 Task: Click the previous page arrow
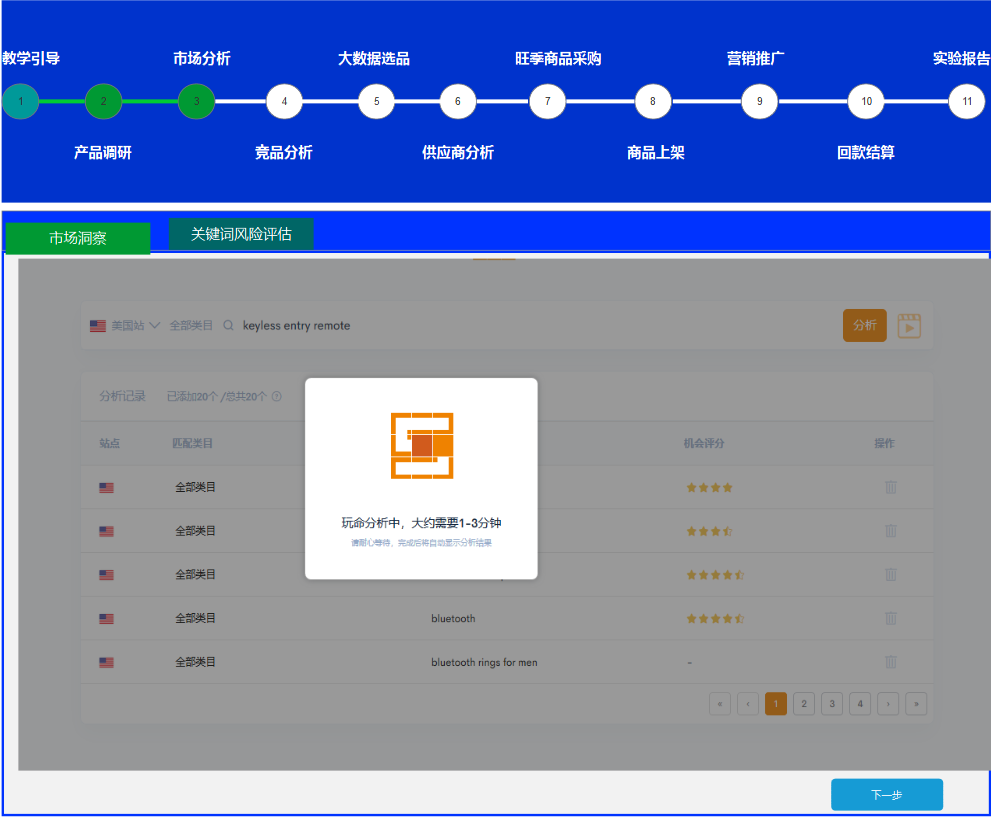tap(747, 704)
